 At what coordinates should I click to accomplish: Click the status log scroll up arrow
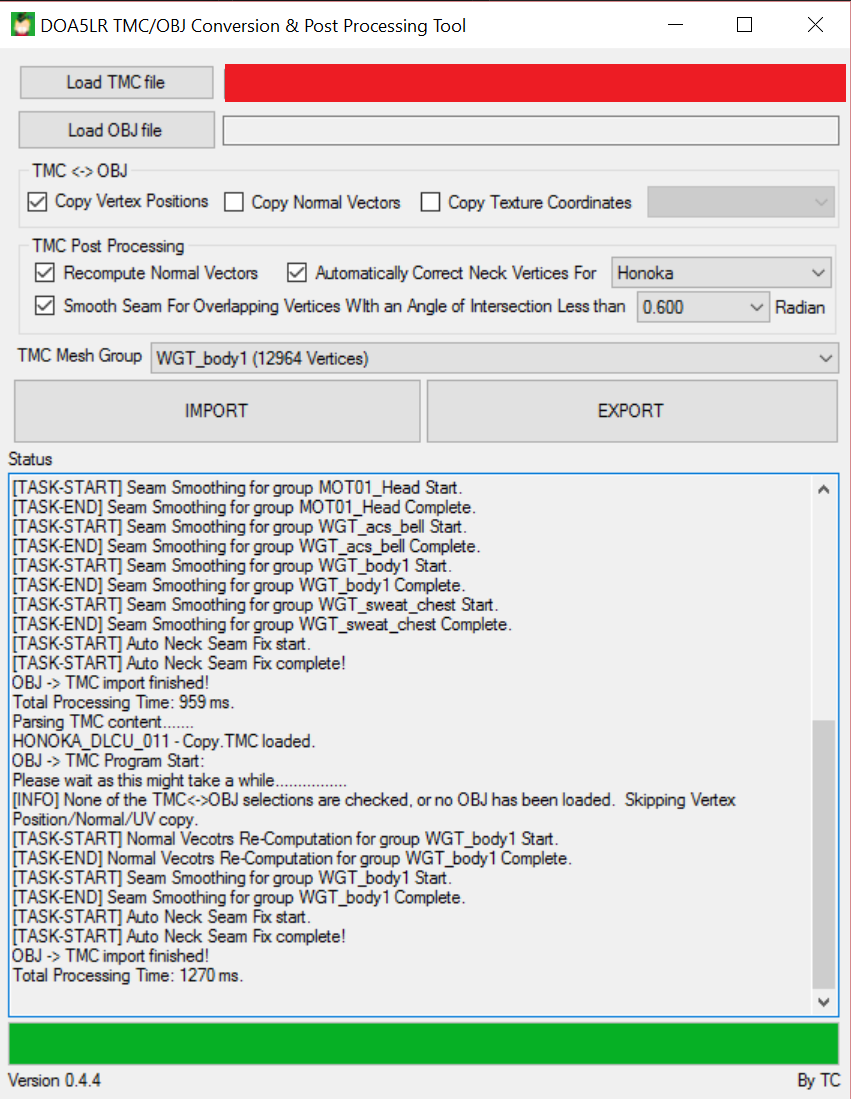(x=823, y=490)
